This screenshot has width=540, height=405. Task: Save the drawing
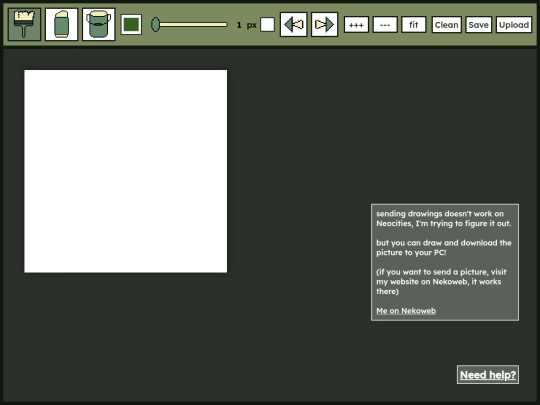(x=478, y=25)
